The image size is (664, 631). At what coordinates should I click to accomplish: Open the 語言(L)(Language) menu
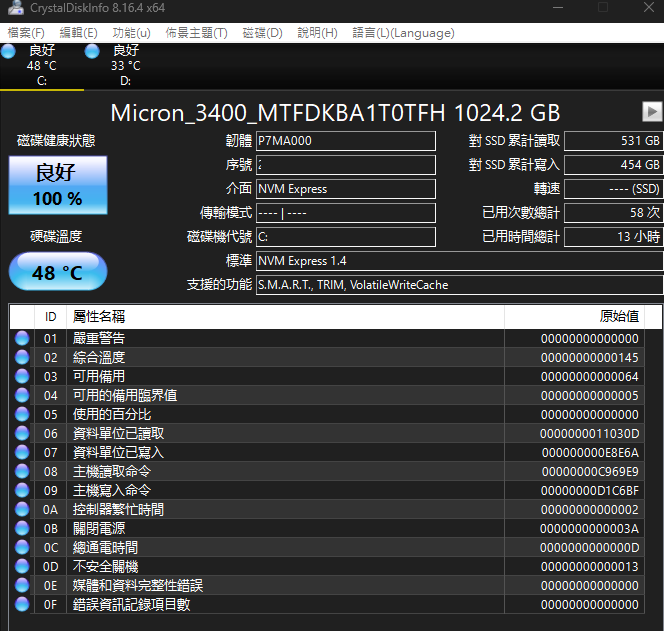click(403, 33)
